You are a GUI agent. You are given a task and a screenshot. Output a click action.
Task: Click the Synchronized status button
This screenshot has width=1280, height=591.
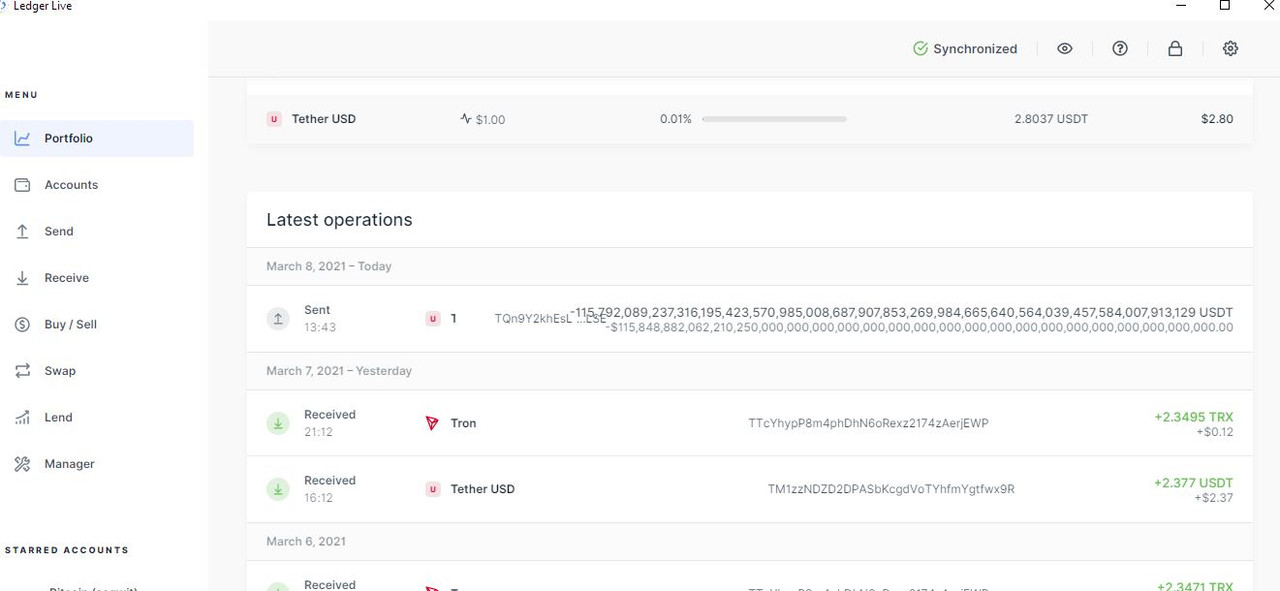coord(965,48)
